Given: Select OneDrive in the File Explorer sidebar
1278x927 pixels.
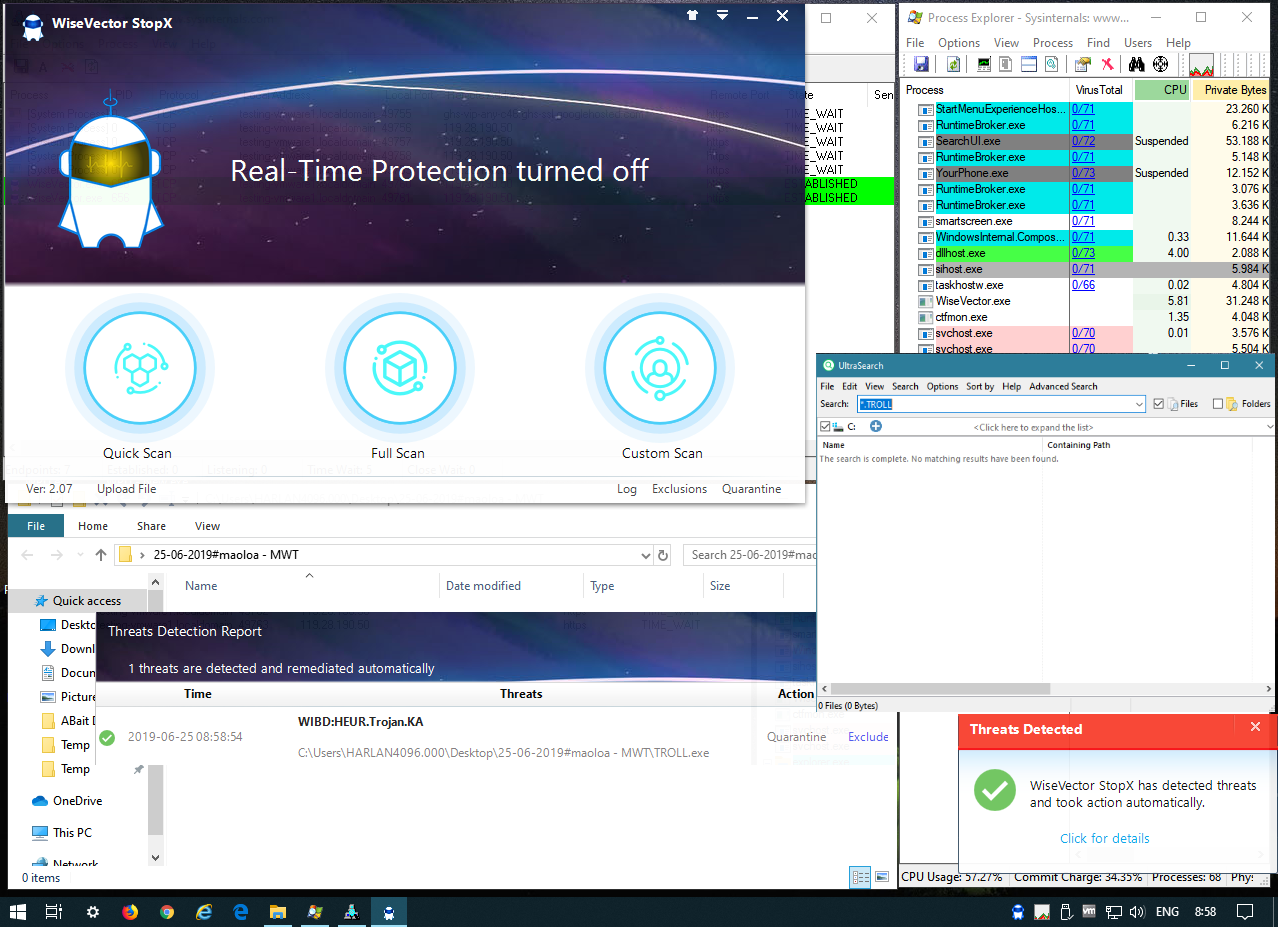Looking at the screenshot, I should pos(76,801).
